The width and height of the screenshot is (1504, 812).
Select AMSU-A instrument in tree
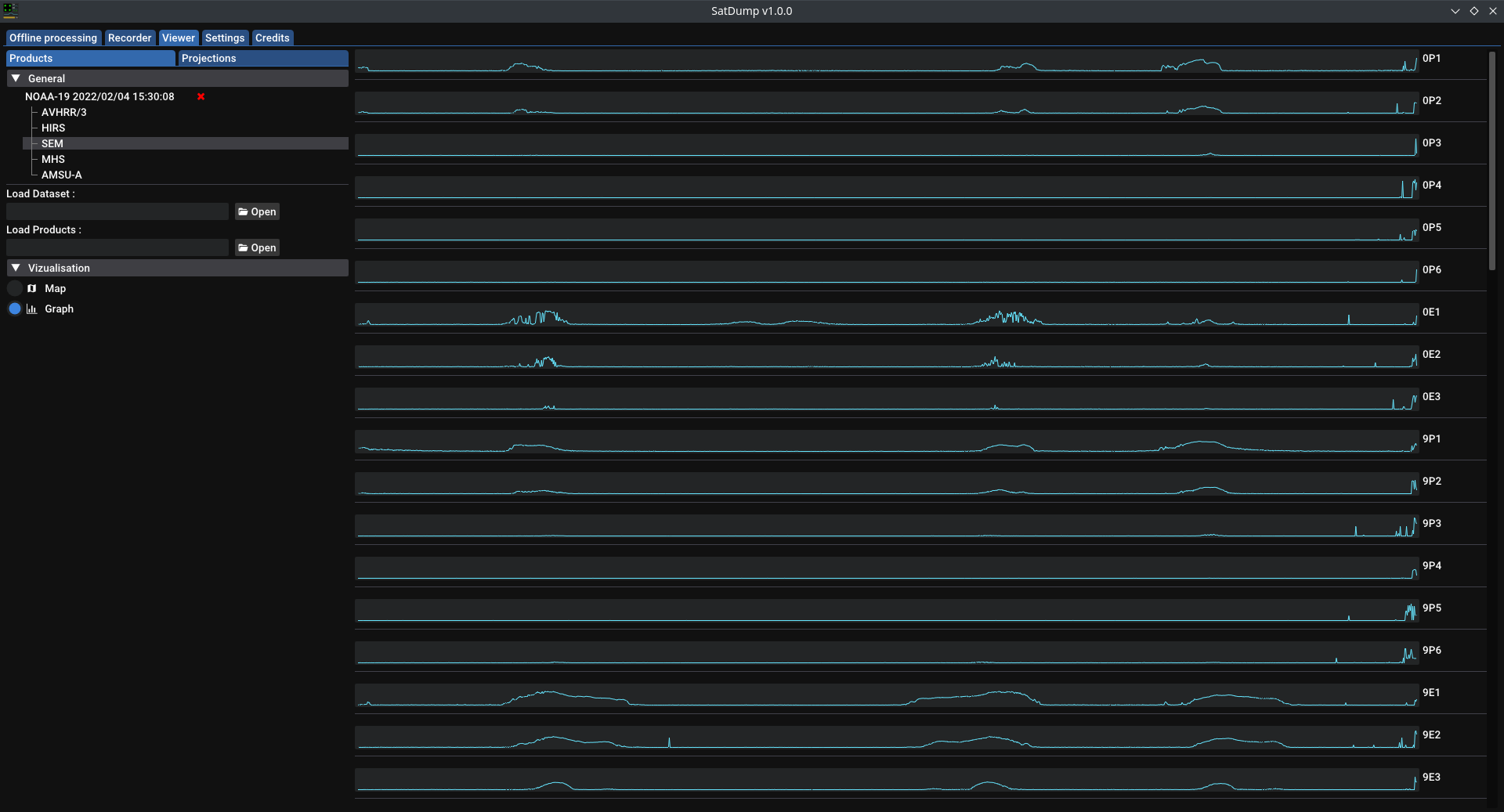click(x=62, y=175)
